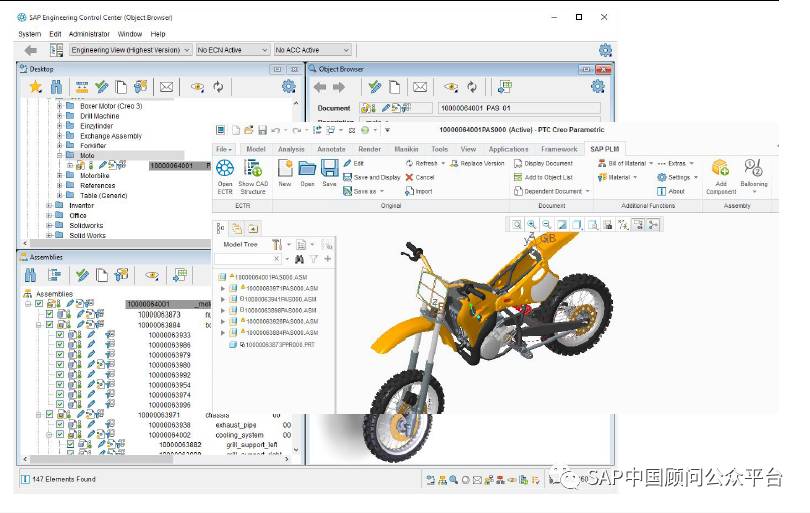810x513 pixels.
Task: Click the global settings gear at top right
Action: 605,50
